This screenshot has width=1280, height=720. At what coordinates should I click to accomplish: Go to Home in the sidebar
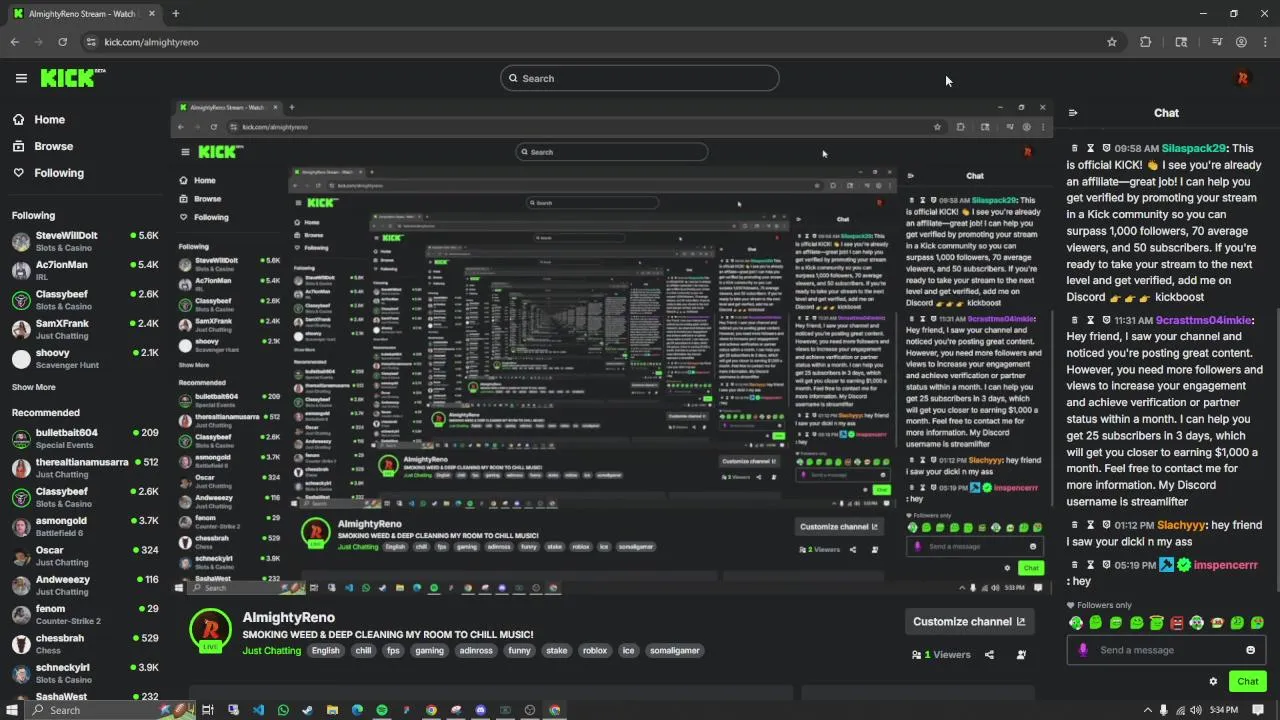pos(40,119)
